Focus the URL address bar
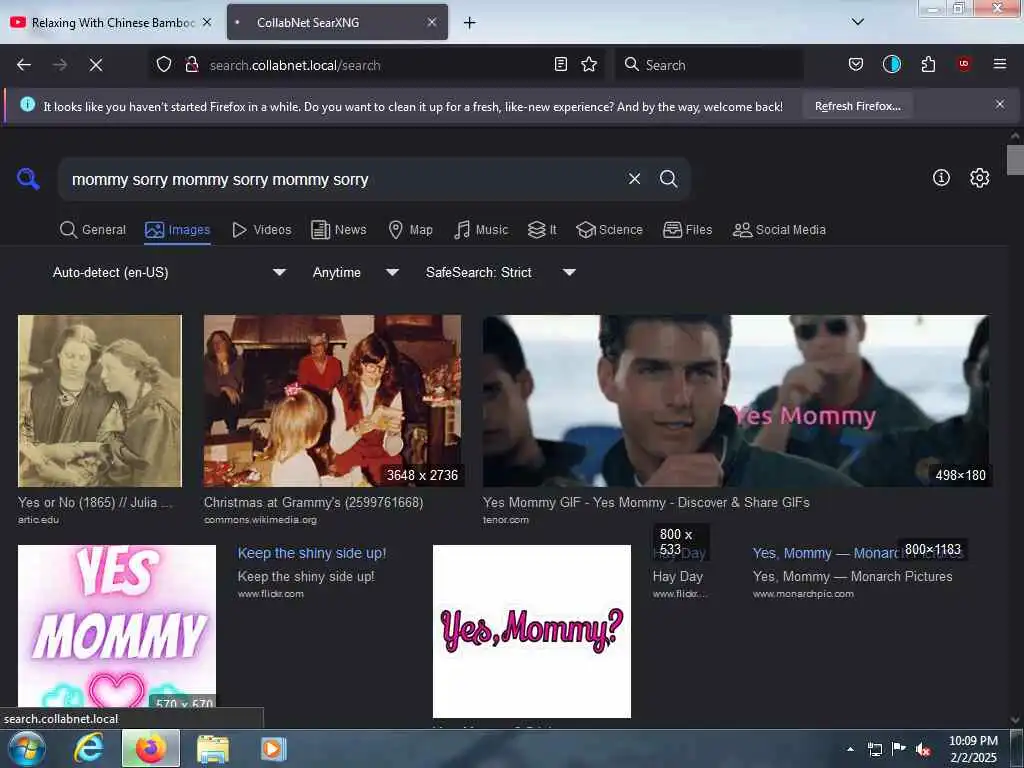This screenshot has height=768, width=1024. (379, 65)
